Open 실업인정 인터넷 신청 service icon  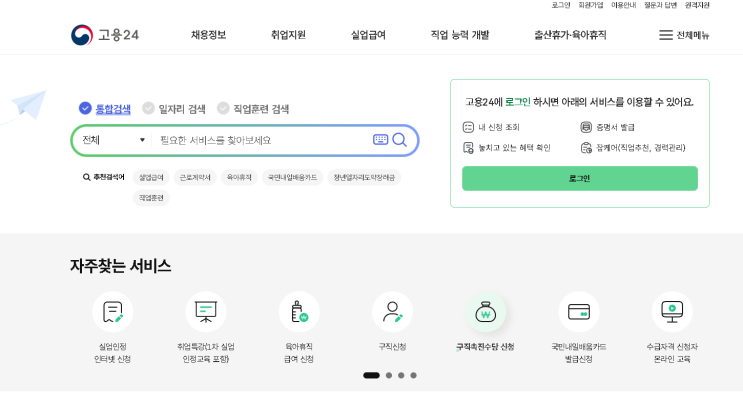[112, 312]
